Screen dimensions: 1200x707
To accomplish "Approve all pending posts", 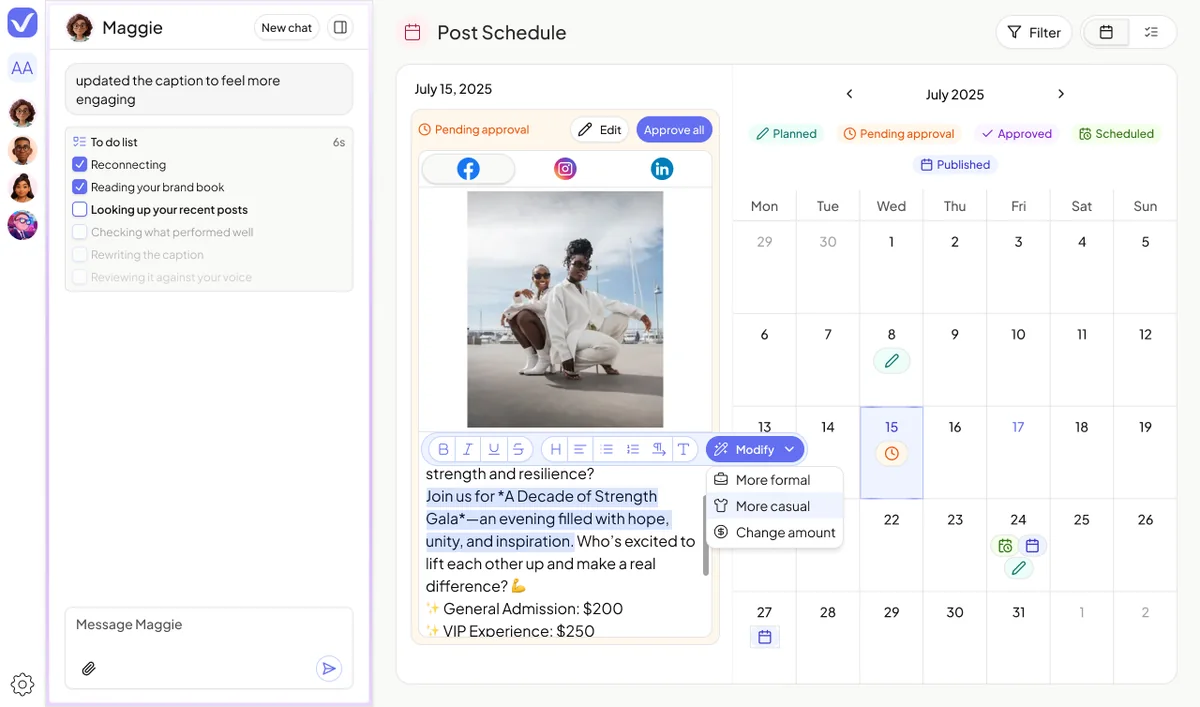I will pyautogui.click(x=674, y=130).
